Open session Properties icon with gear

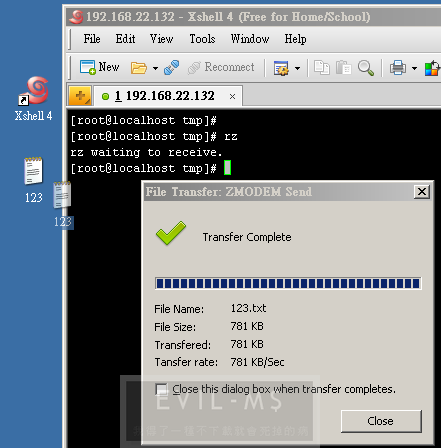click(x=281, y=68)
